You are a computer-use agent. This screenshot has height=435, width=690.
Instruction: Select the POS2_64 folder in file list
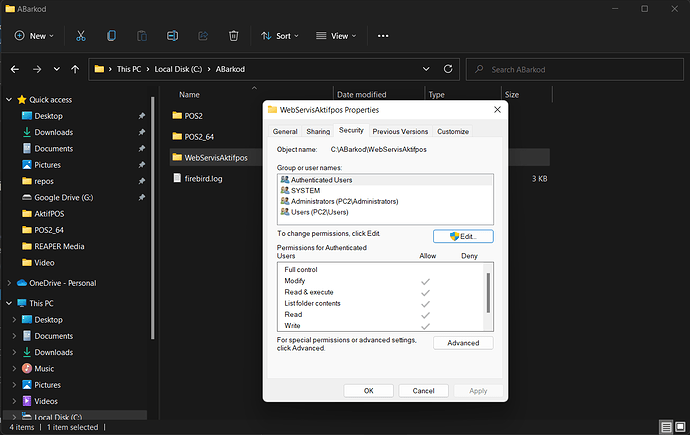(x=199, y=137)
